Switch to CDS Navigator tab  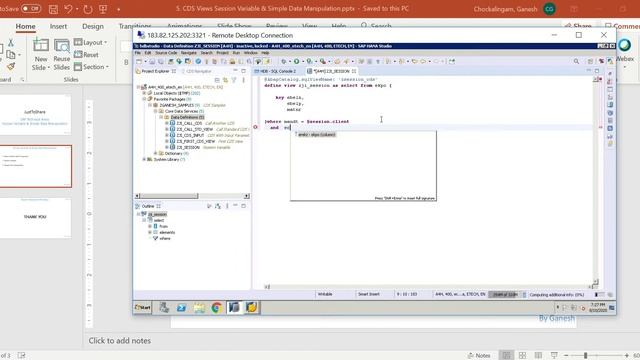(199, 71)
